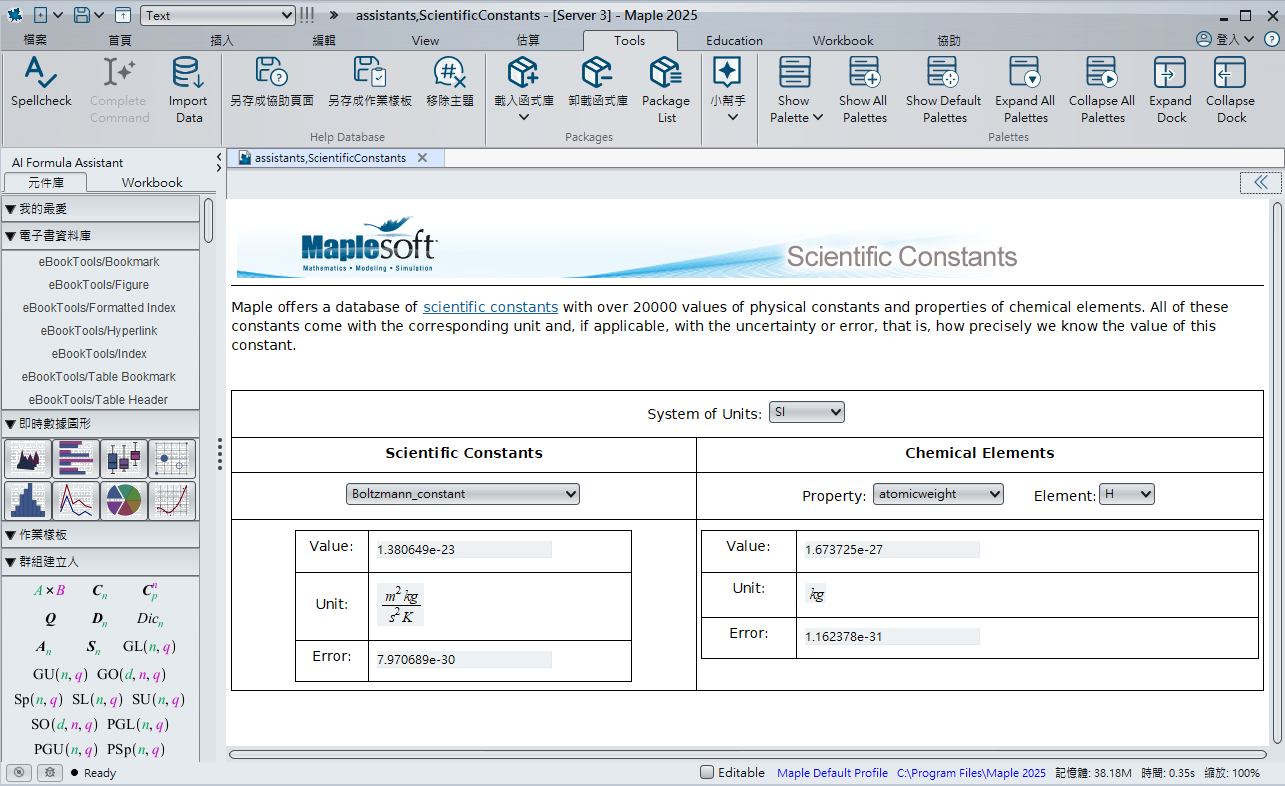Open the Text style dropdown
Viewport: 1285px width, 786px height.
point(218,15)
